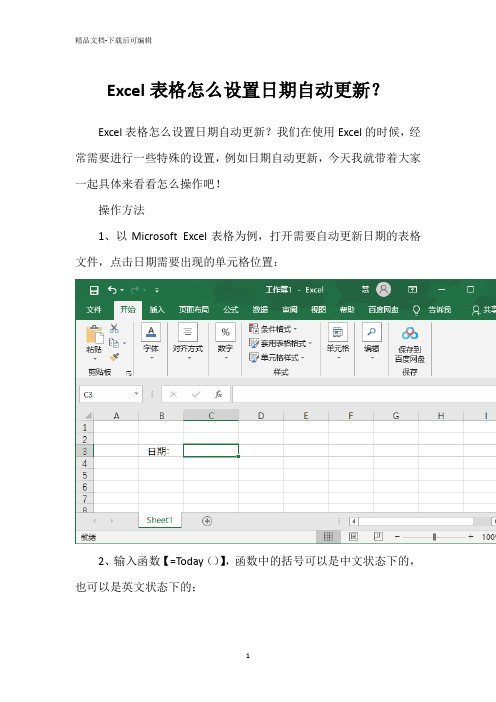This screenshot has height=702, width=496.
Task: Switch to the 页面布局 ribbon tab
Action: click(x=194, y=309)
